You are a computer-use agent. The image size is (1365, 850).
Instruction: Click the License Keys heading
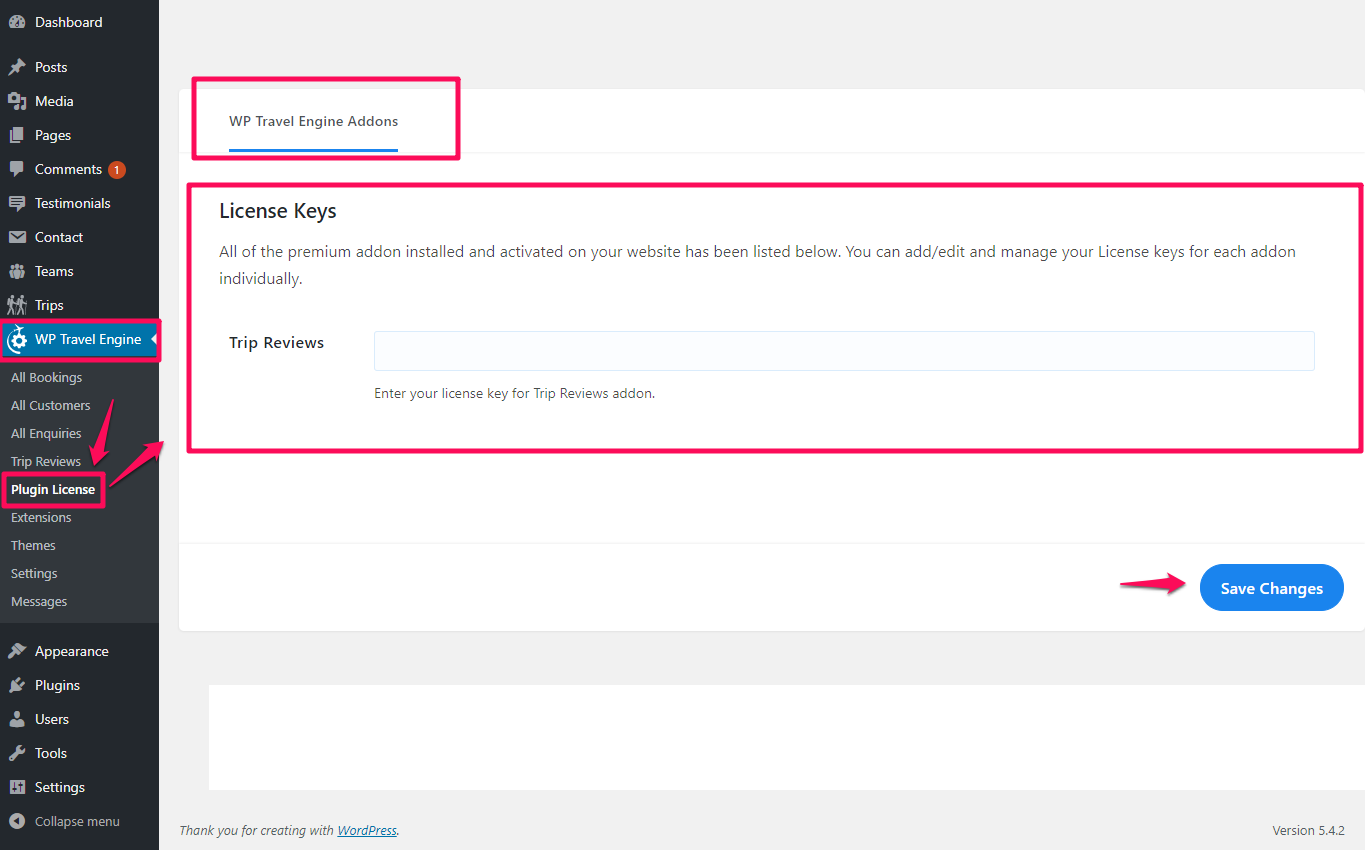pos(278,211)
